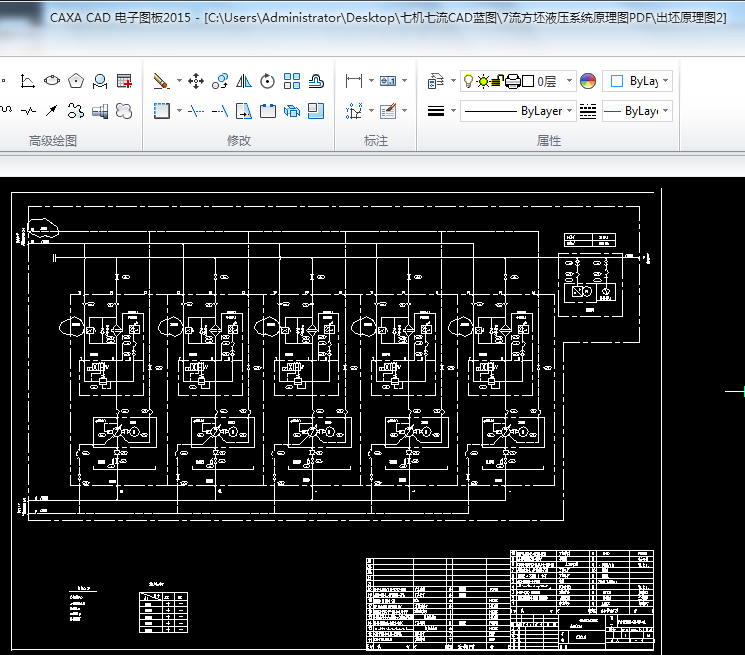Expand the ByLayer linetype dropdown
The width and height of the screenshot is (745, 655).
point(570,111)
